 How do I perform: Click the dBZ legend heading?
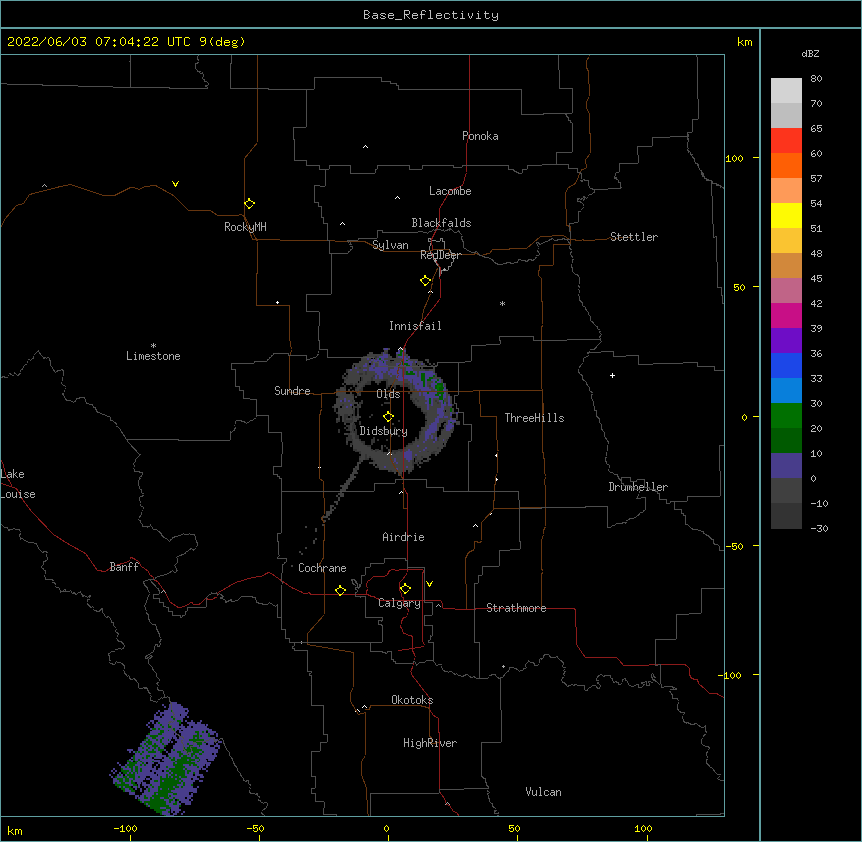pyautogui.click(x=810, y=53)
